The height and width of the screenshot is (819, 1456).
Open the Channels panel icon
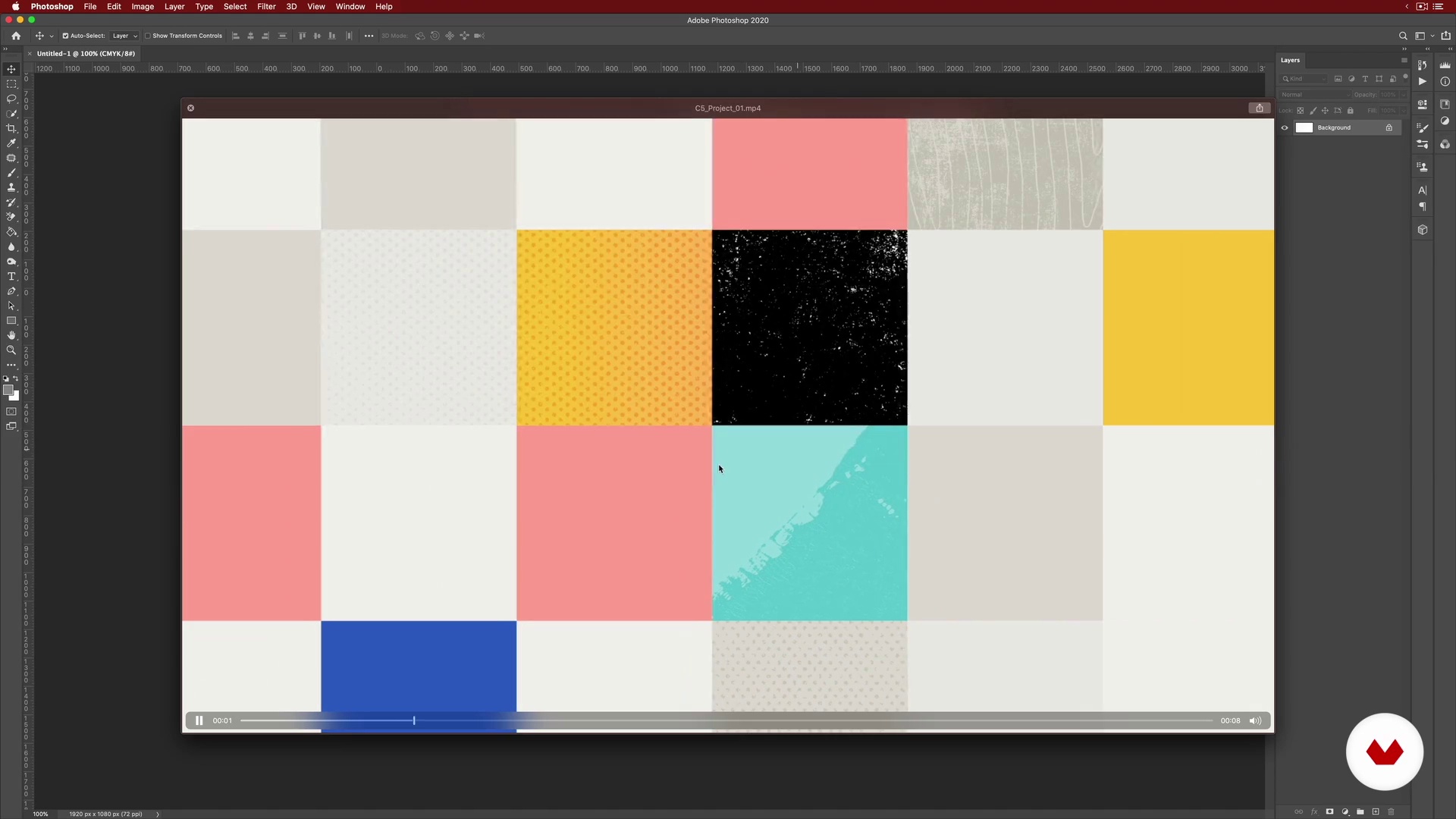(x=1445, y=144)
